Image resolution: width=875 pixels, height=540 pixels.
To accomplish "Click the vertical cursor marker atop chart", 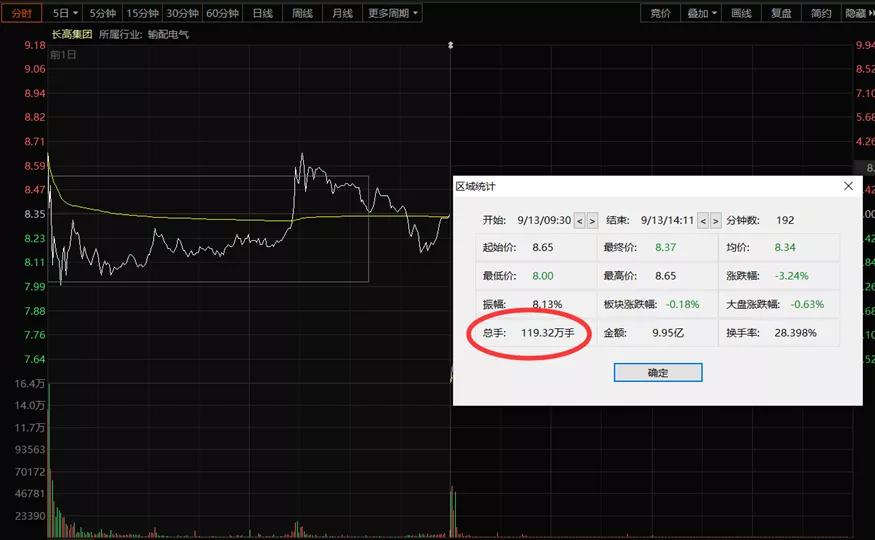I will [x=450, y=45].
